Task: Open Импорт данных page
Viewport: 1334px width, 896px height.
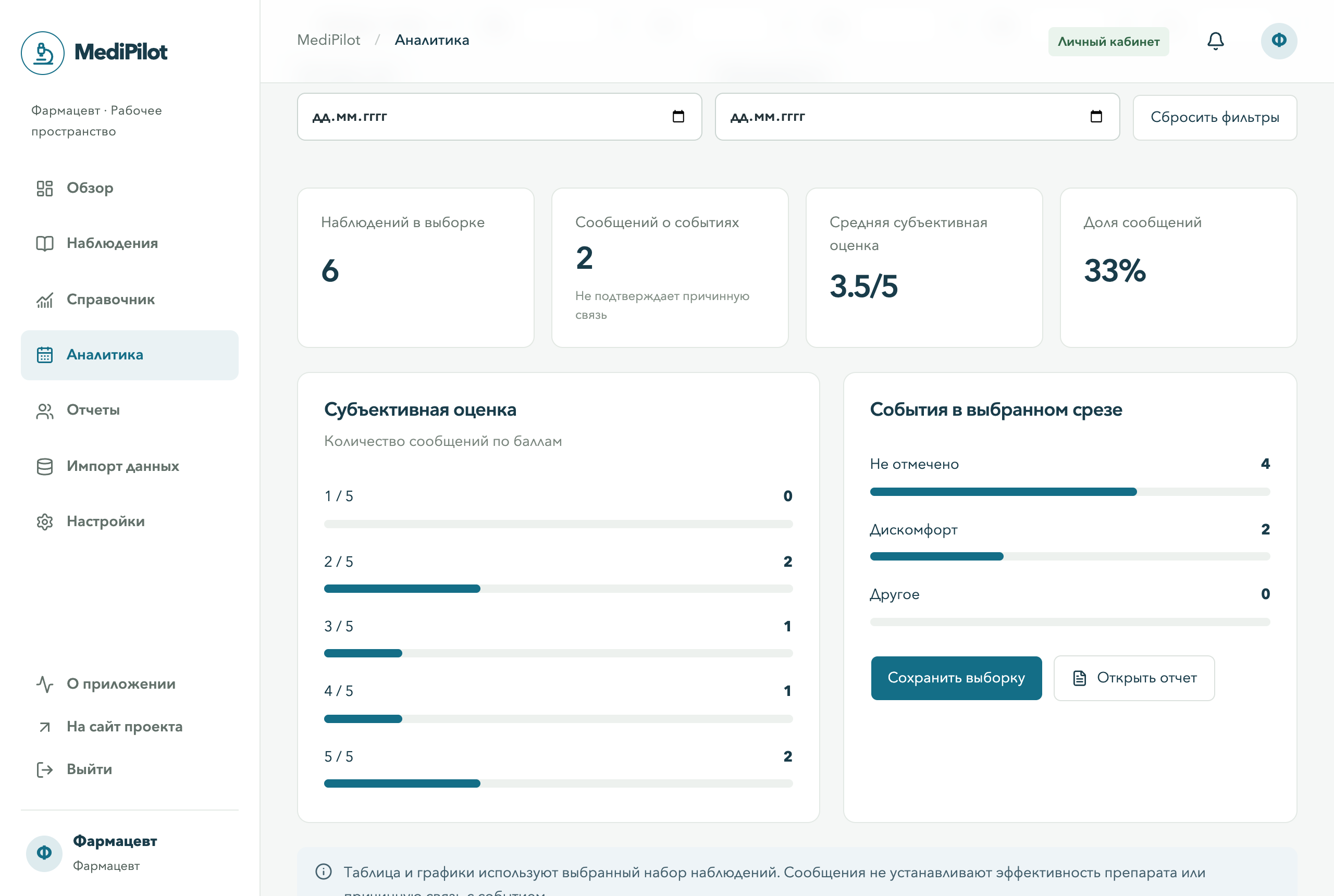Action: (130, 466)
